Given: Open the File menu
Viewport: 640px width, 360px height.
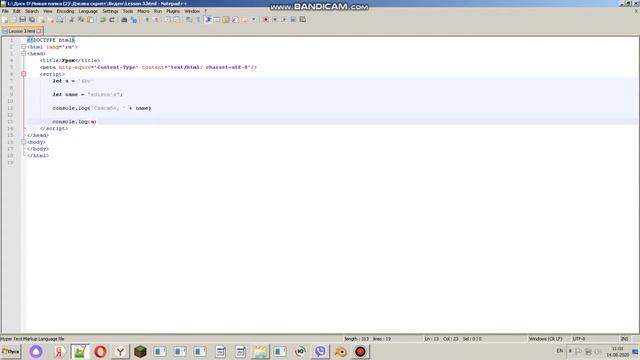Looking at the screenshot, I should (5, 11).
